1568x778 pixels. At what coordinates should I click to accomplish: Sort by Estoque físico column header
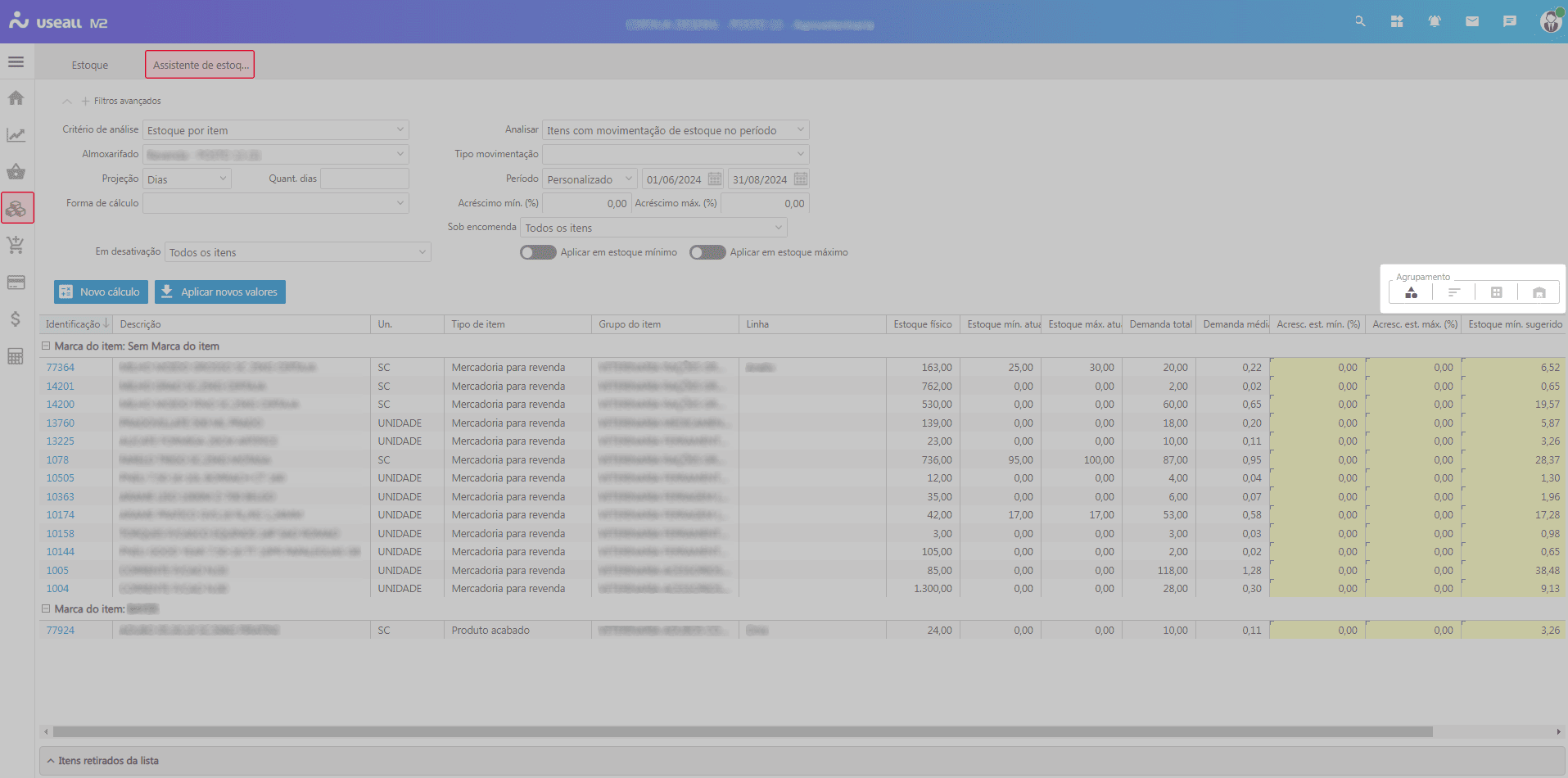point(923,324)
